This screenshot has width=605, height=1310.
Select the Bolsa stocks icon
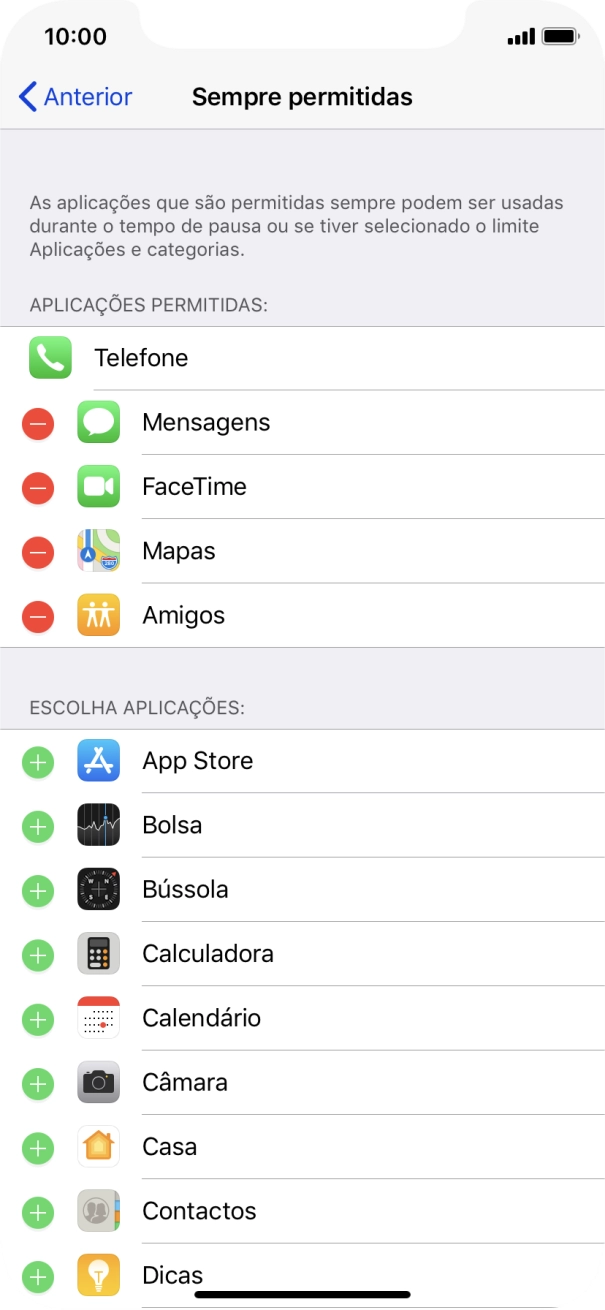98,825
